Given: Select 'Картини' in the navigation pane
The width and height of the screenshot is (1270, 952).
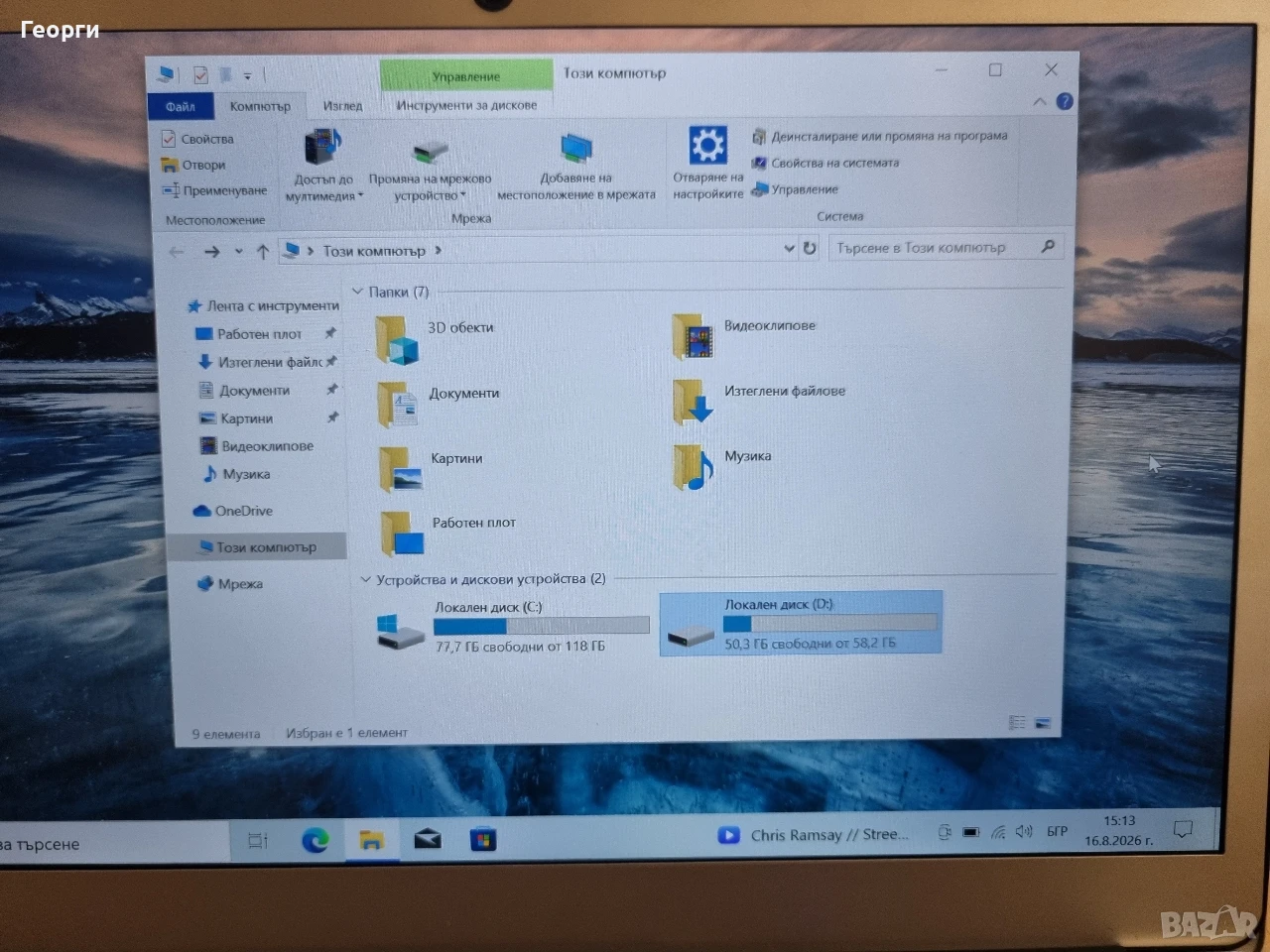Looking at the screenshot, I should [236, 418].
